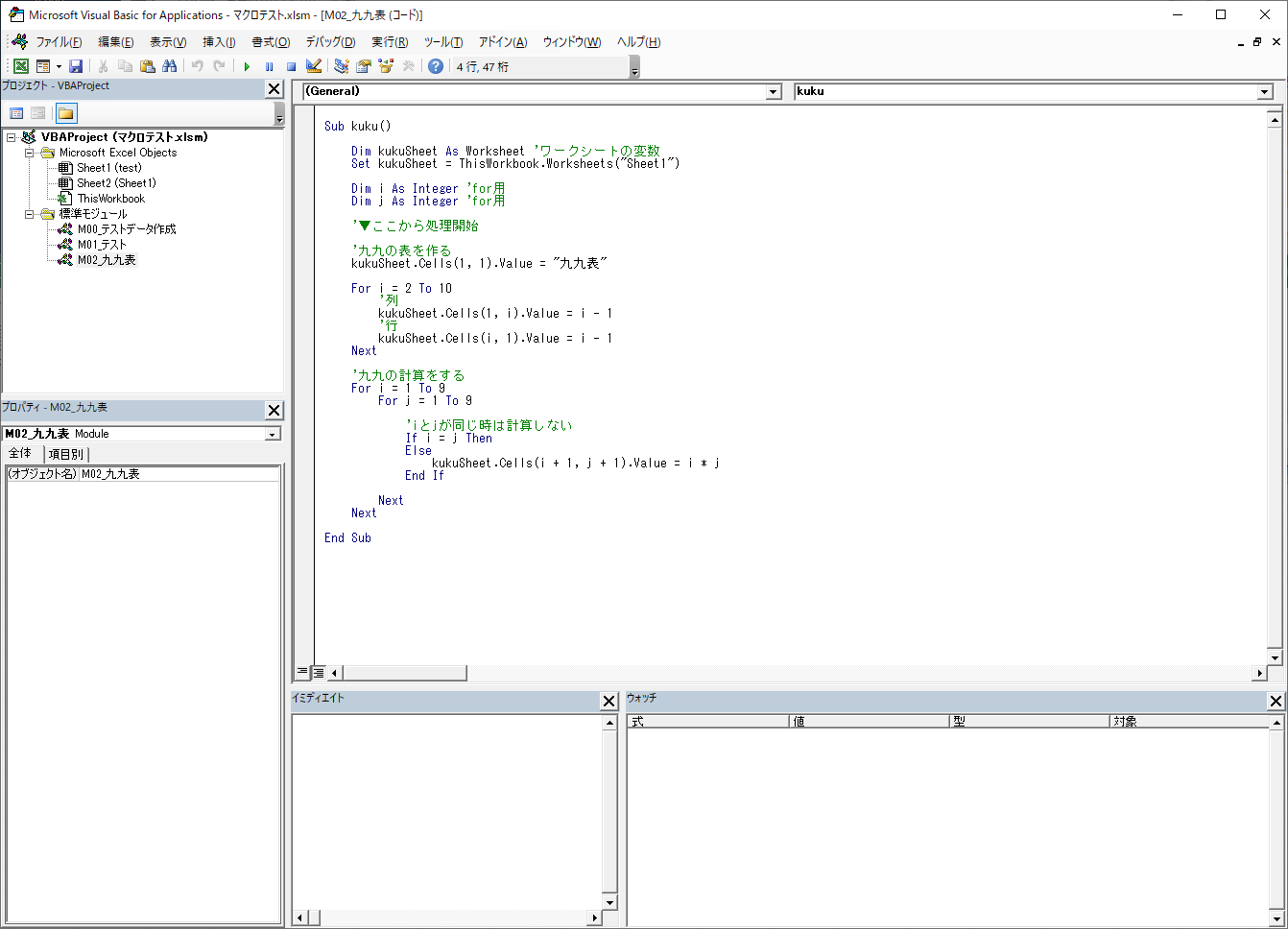Image resolution: width=1288 pixels, height=929 pixels.
Task: Click code editor scroll right arrow
Action: [x=1260, y=673]
